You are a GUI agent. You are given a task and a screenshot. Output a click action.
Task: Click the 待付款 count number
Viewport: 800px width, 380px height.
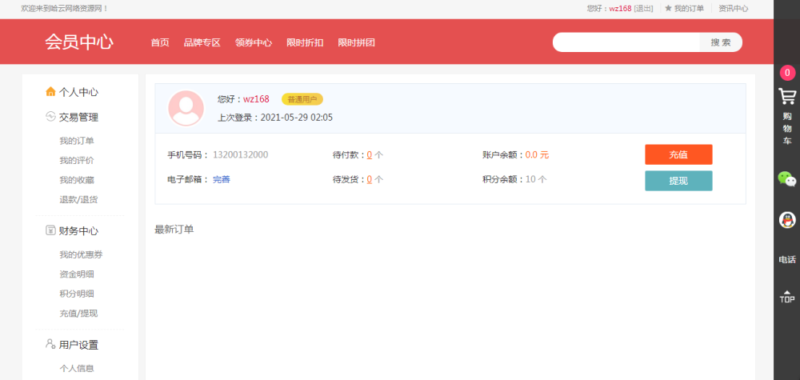369,155
